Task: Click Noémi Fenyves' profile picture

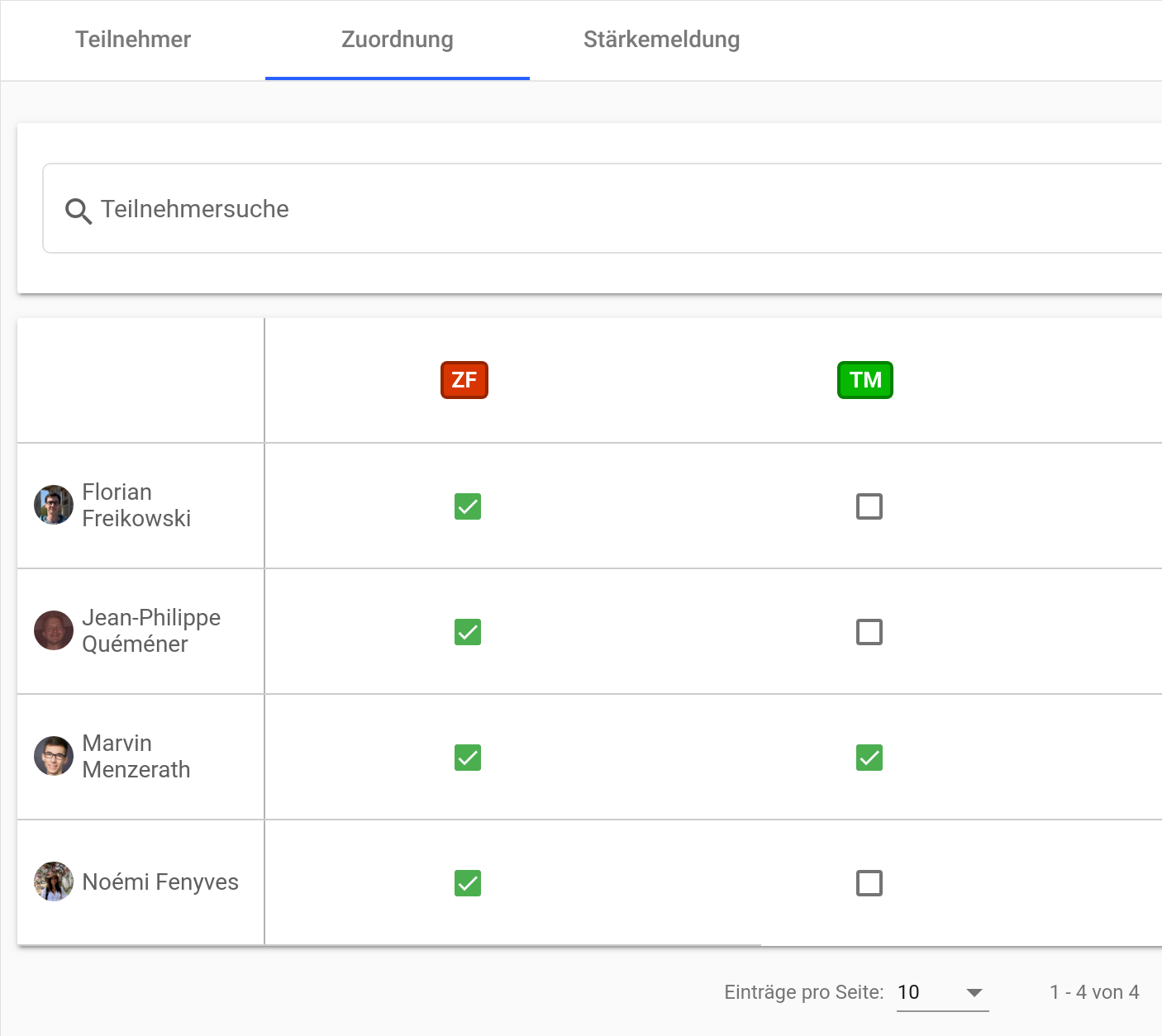Action: pos(54,882)
